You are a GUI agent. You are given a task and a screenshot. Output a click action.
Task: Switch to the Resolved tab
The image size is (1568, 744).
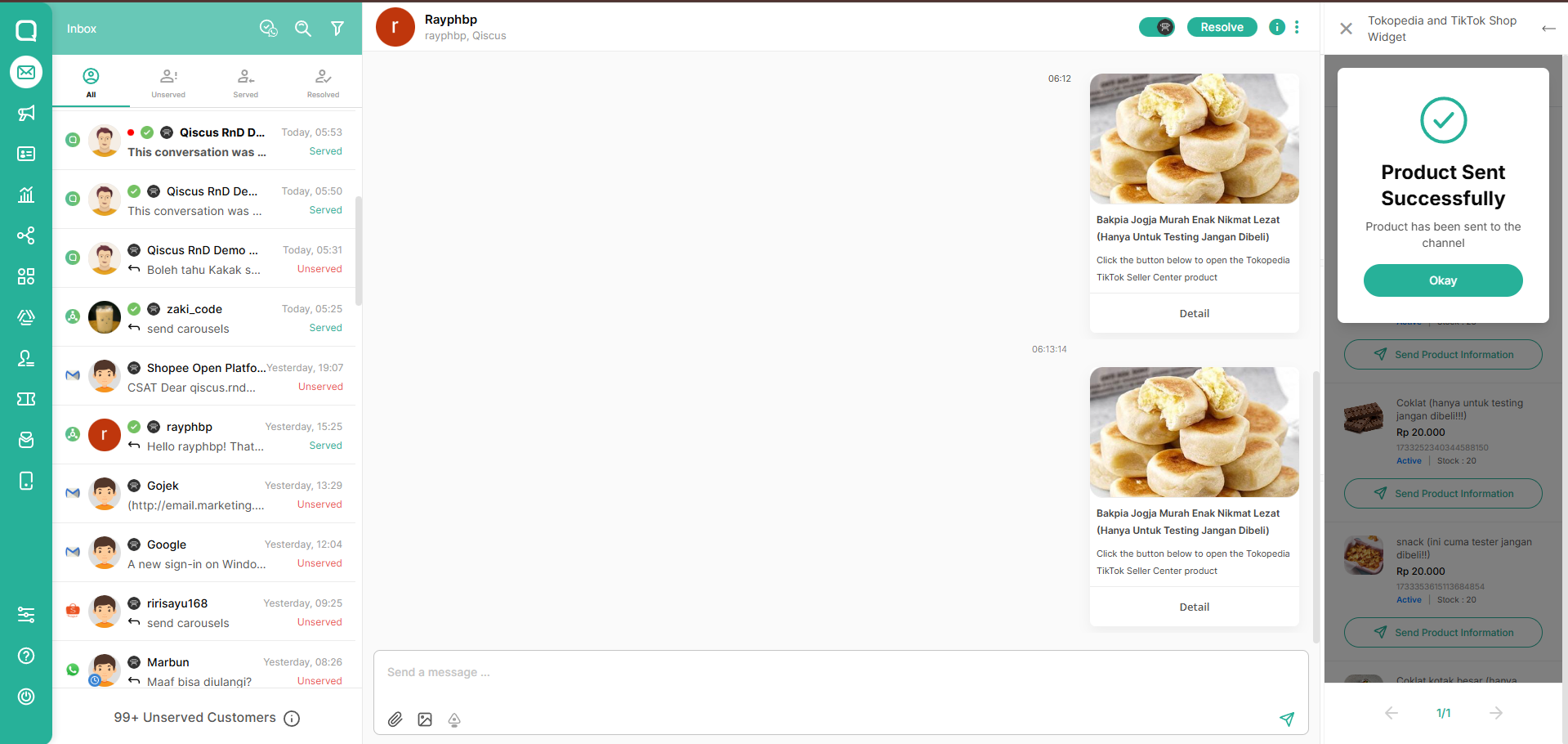tap(324, 82)
